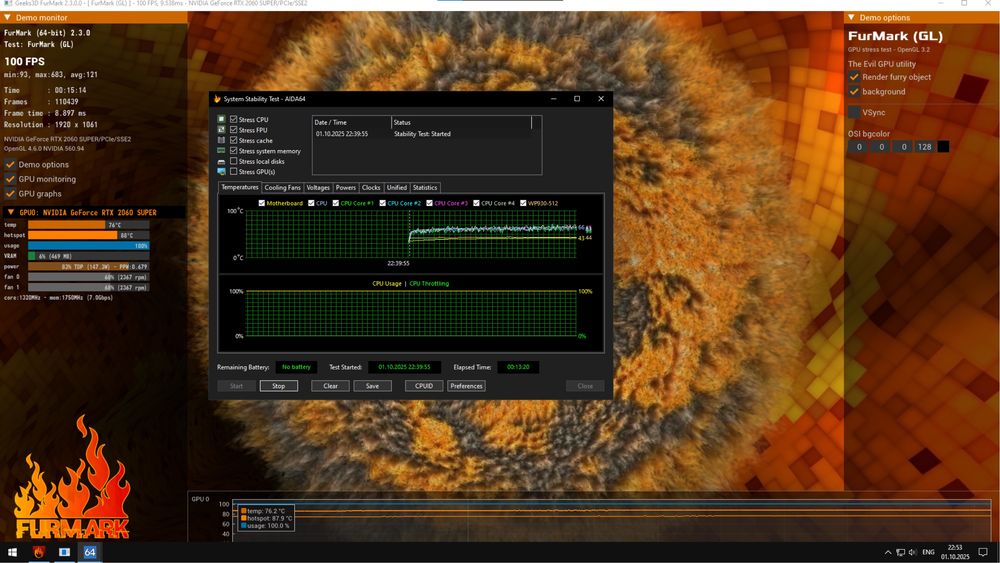This screenshot has height=563, width=1000.
Task: Uncheck the Stress cache checkbox
Action: click(234, 141)
